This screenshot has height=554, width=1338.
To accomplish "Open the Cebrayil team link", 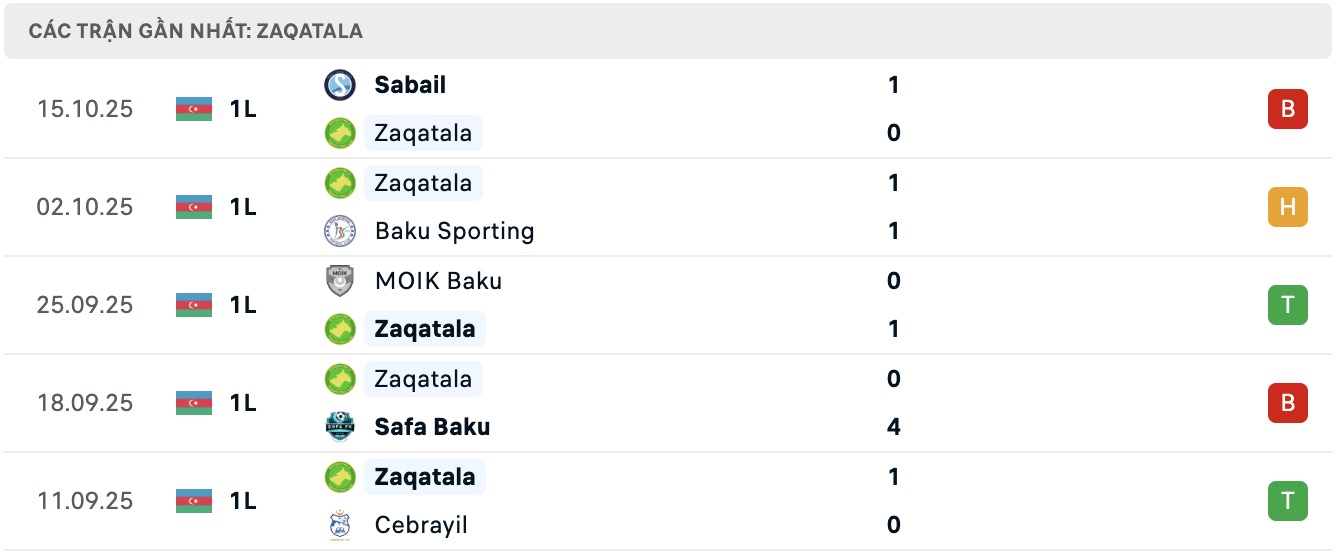I will (x=421, y=525).
